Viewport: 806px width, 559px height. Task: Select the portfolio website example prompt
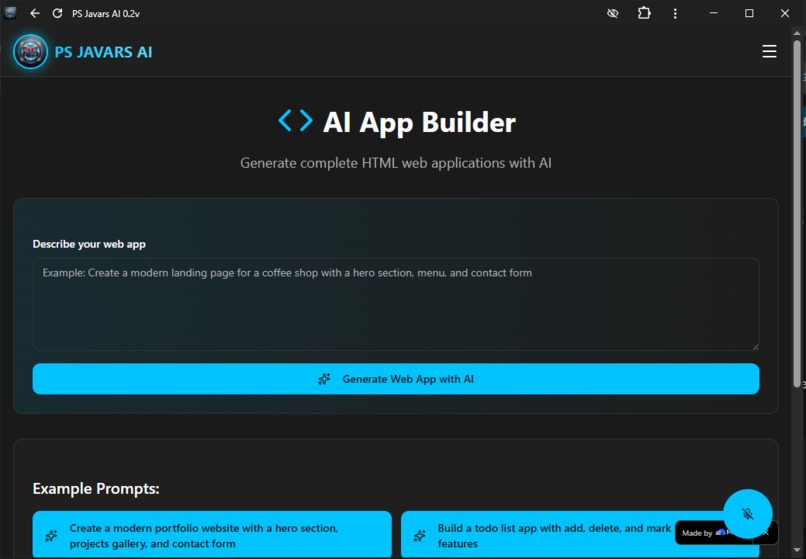[x=212, y=535]
